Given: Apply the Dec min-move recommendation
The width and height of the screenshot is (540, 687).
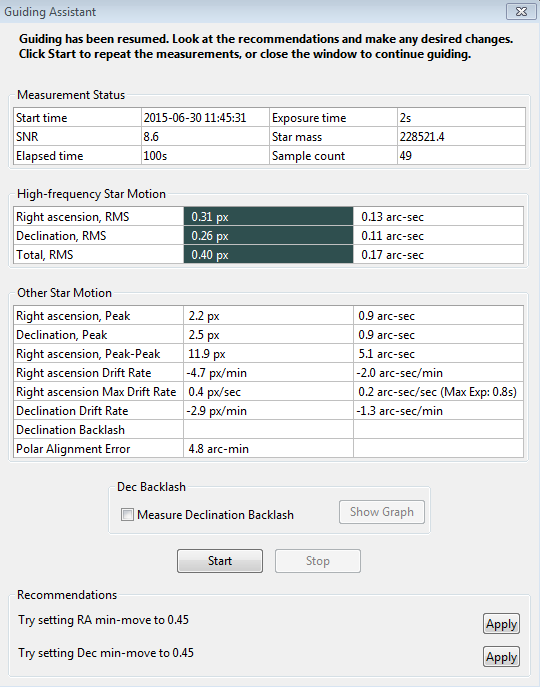Looking at the screenshot, I should [x=501, y=657].
